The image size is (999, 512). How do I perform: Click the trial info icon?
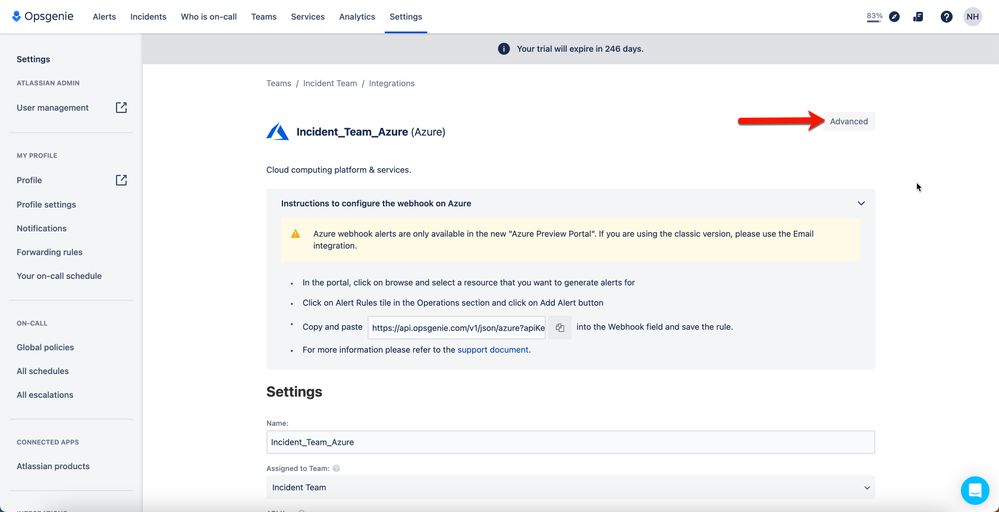pos(503,48)
